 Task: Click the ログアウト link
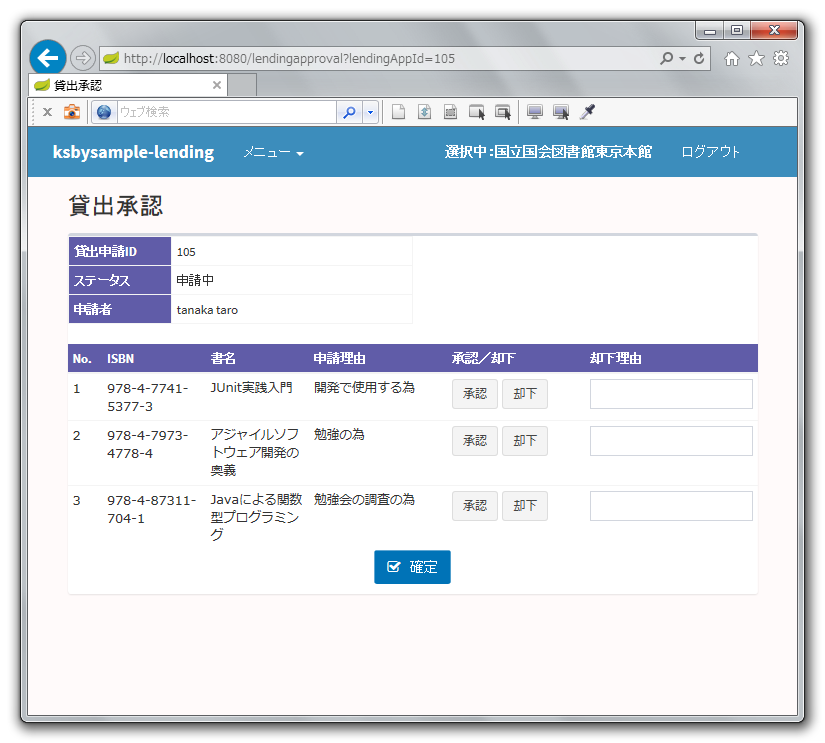[710, 152]
